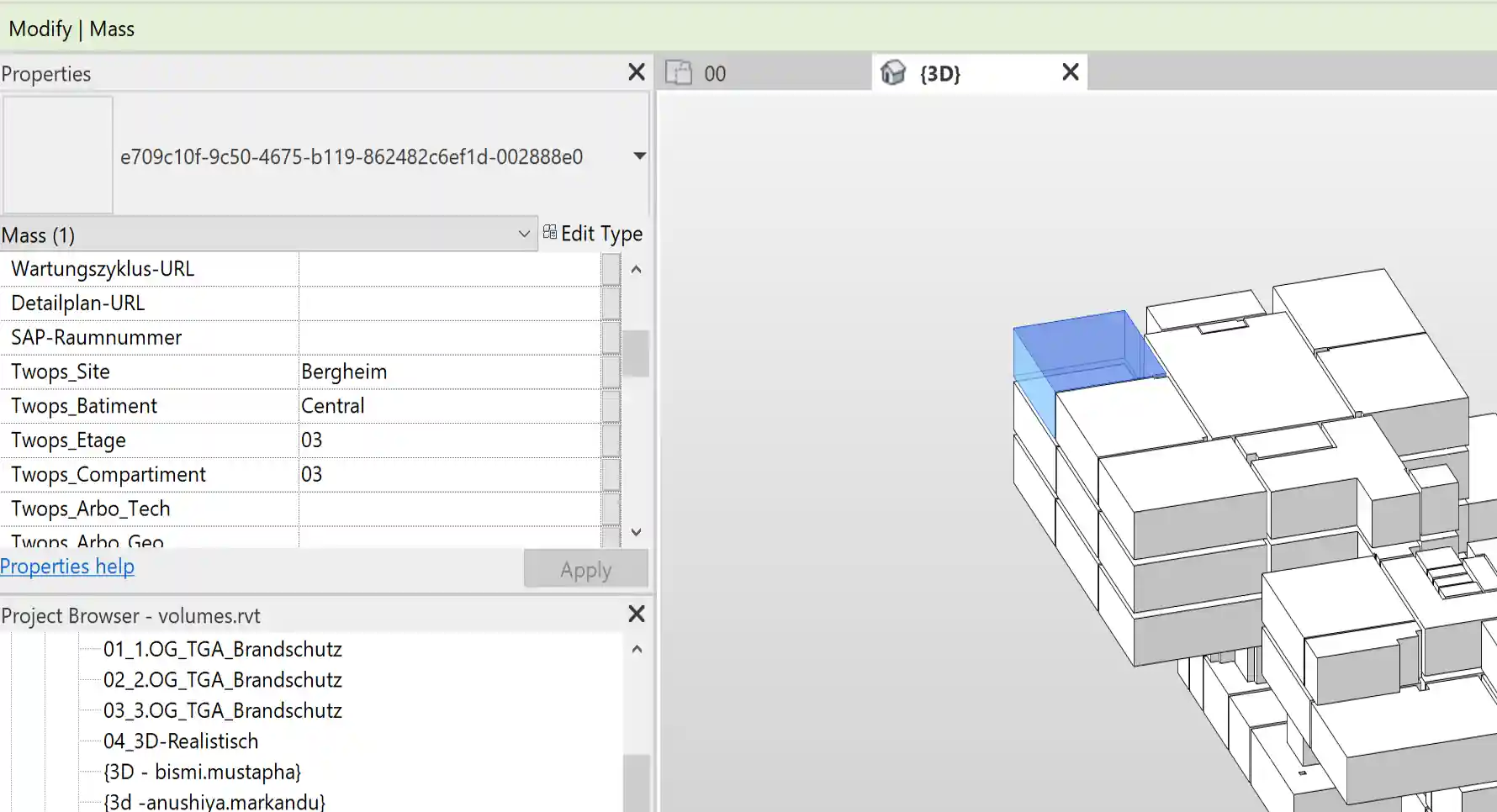Open the Properties help link
The height and width of the screenshot is (812, 1497).
(67, 567)
